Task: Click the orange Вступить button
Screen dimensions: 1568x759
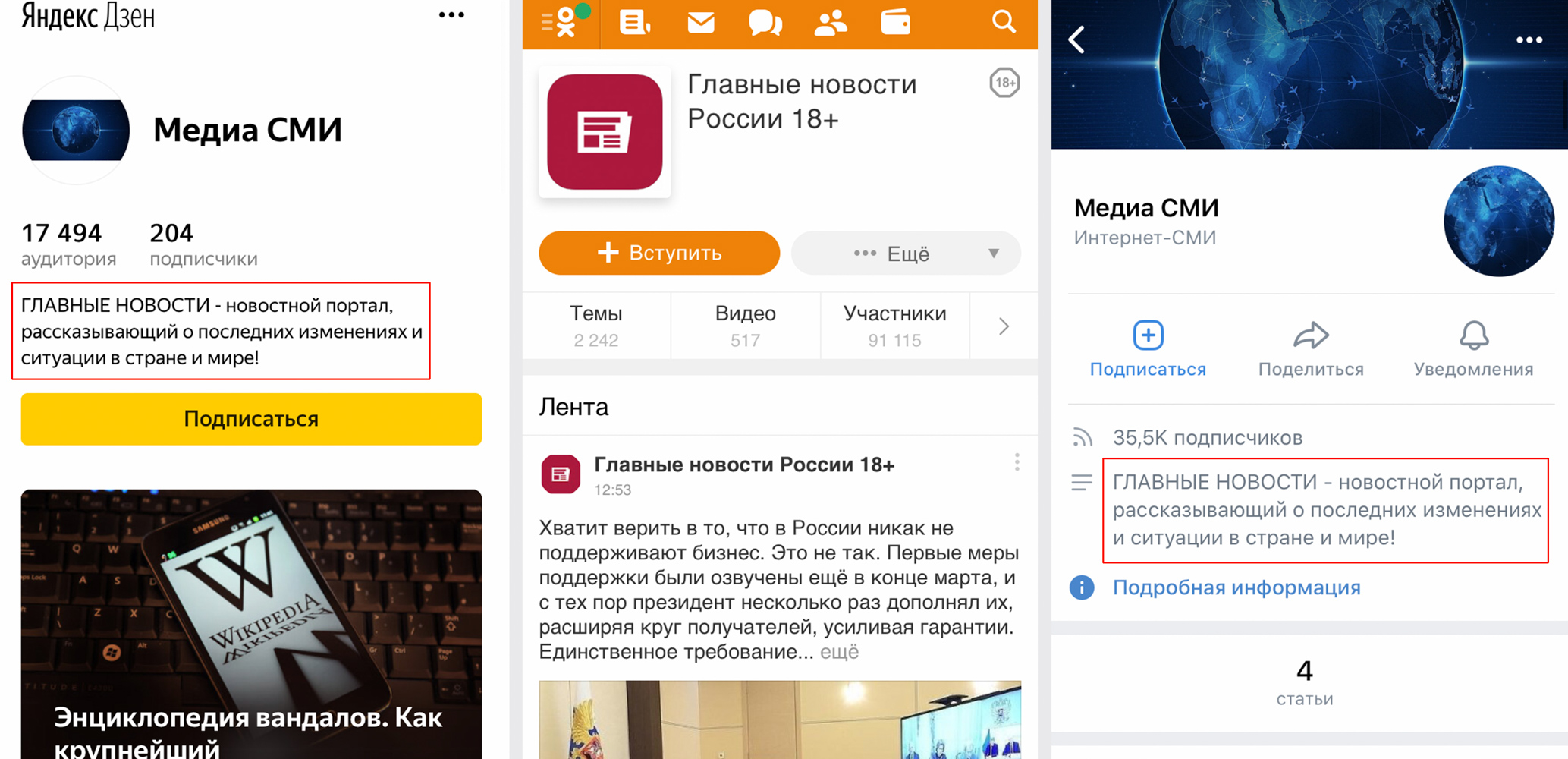Action: click(x=658, y=253)
